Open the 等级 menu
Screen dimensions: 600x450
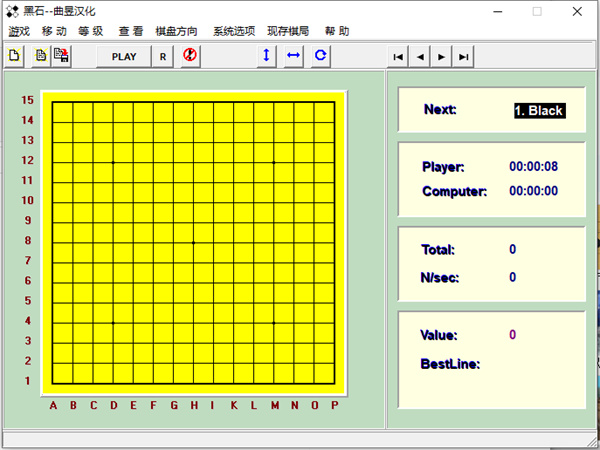pos(91,31)
